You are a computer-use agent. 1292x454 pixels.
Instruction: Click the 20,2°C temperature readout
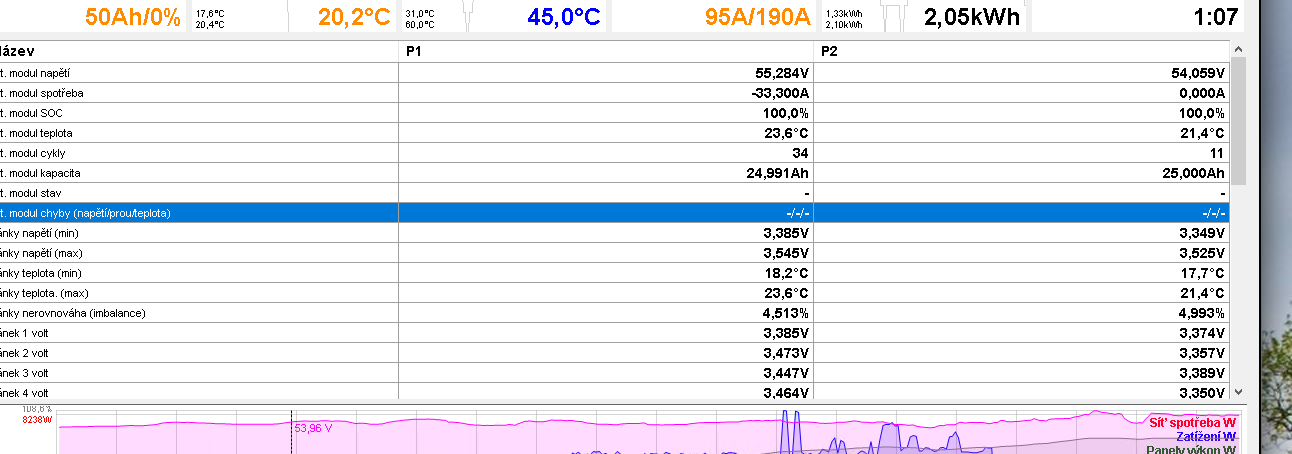(354, 16)
